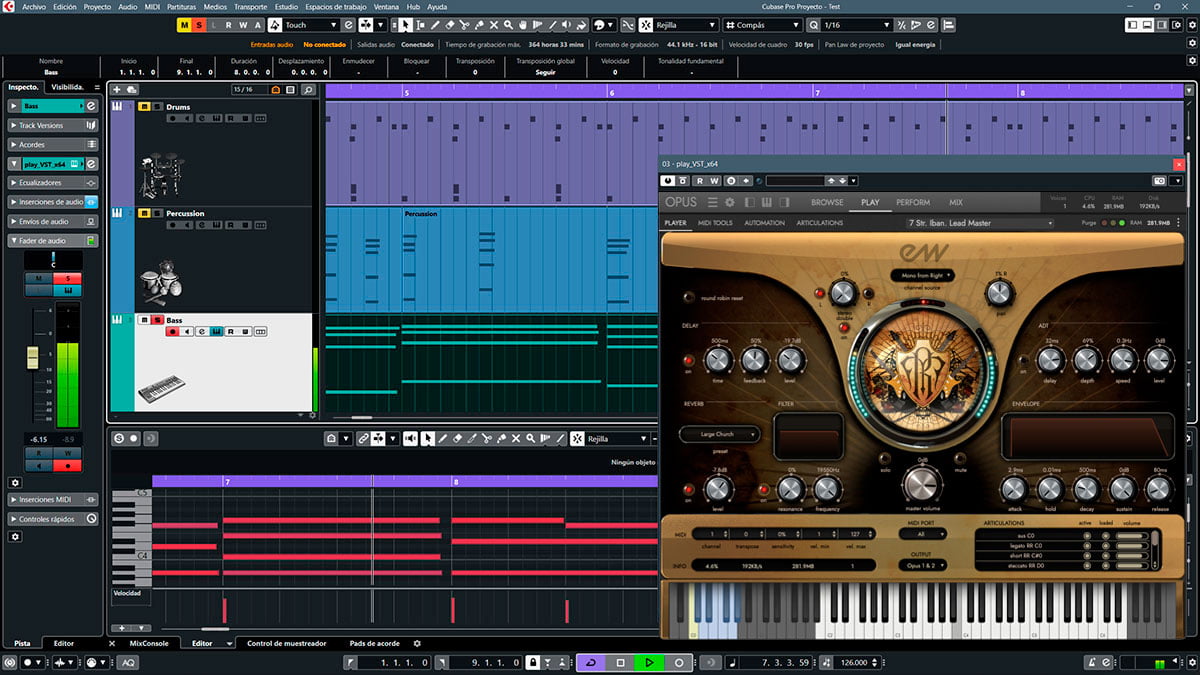Click the Add Track plus icon

pyautogui.click(x=118, y=90)
